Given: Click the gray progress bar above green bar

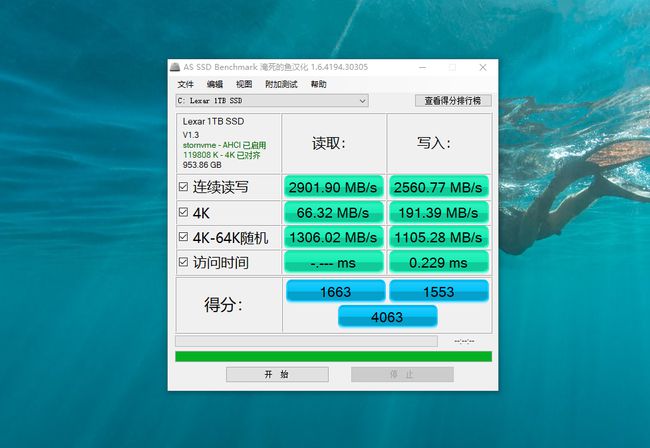Looking at the screenshot, I should pyautogui.click(x=306, y=341).
